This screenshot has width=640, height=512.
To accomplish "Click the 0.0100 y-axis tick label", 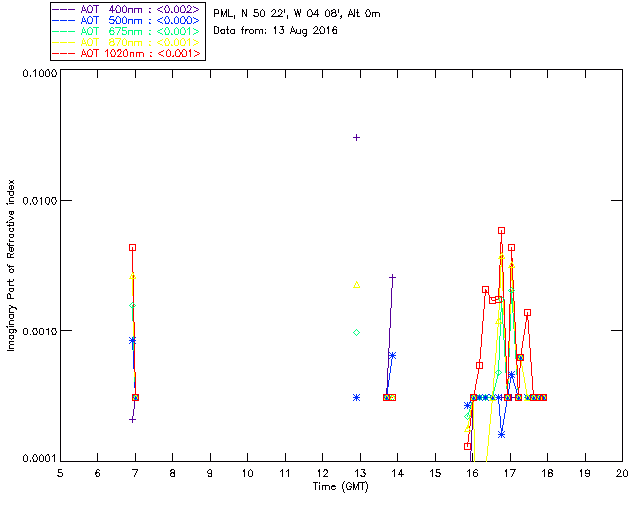I will (40, 200).
